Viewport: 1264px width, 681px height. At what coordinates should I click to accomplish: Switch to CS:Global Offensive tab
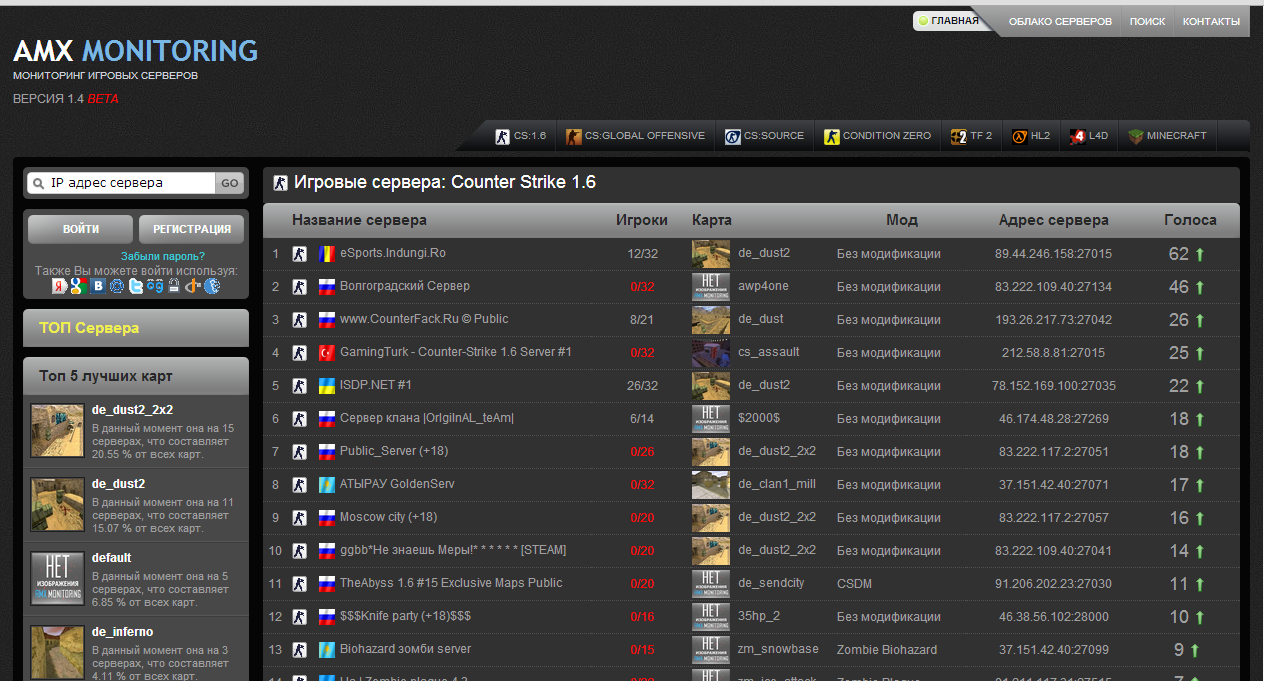click(x=635, y=136)
